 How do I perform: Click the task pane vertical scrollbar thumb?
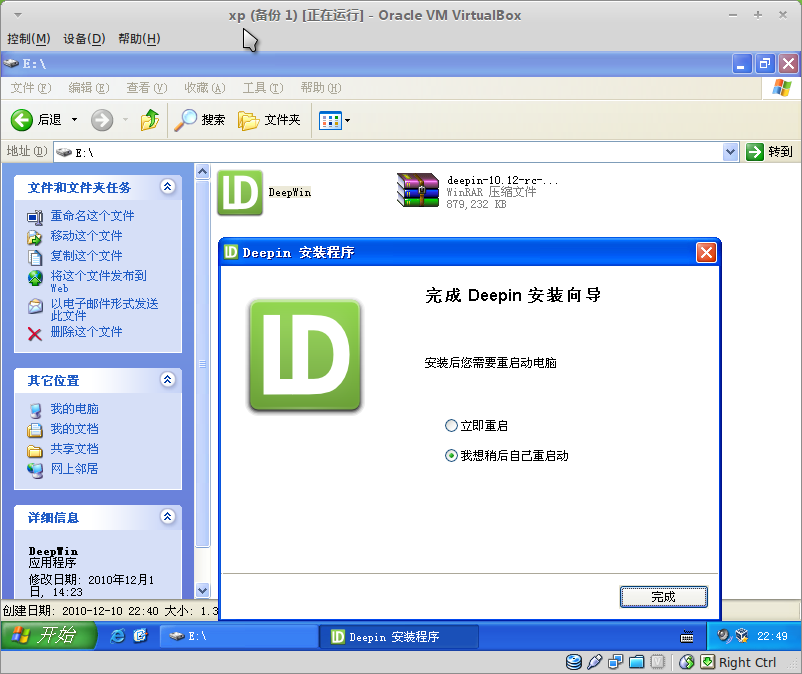203,364
